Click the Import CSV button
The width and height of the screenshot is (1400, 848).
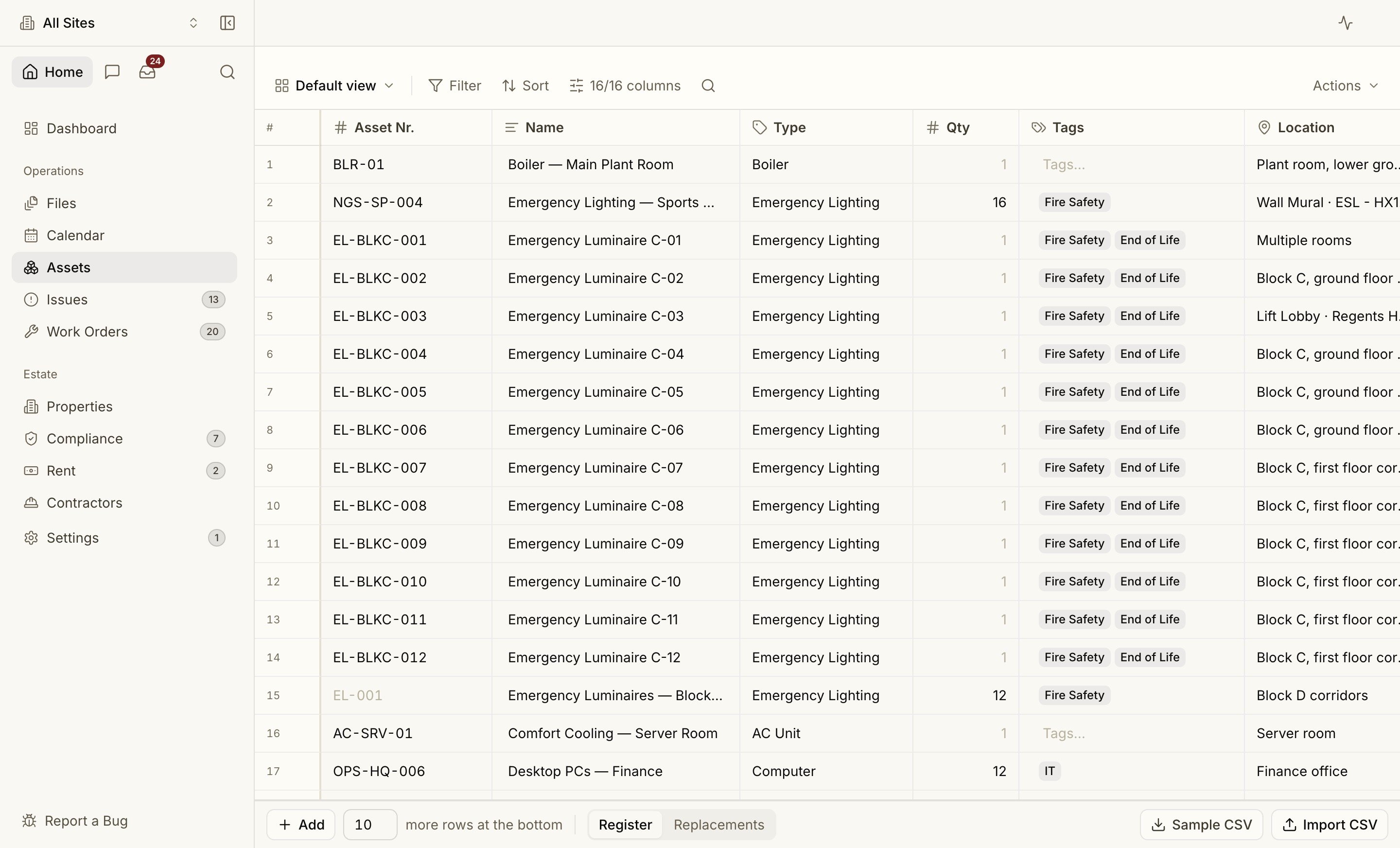point(1330,825)
